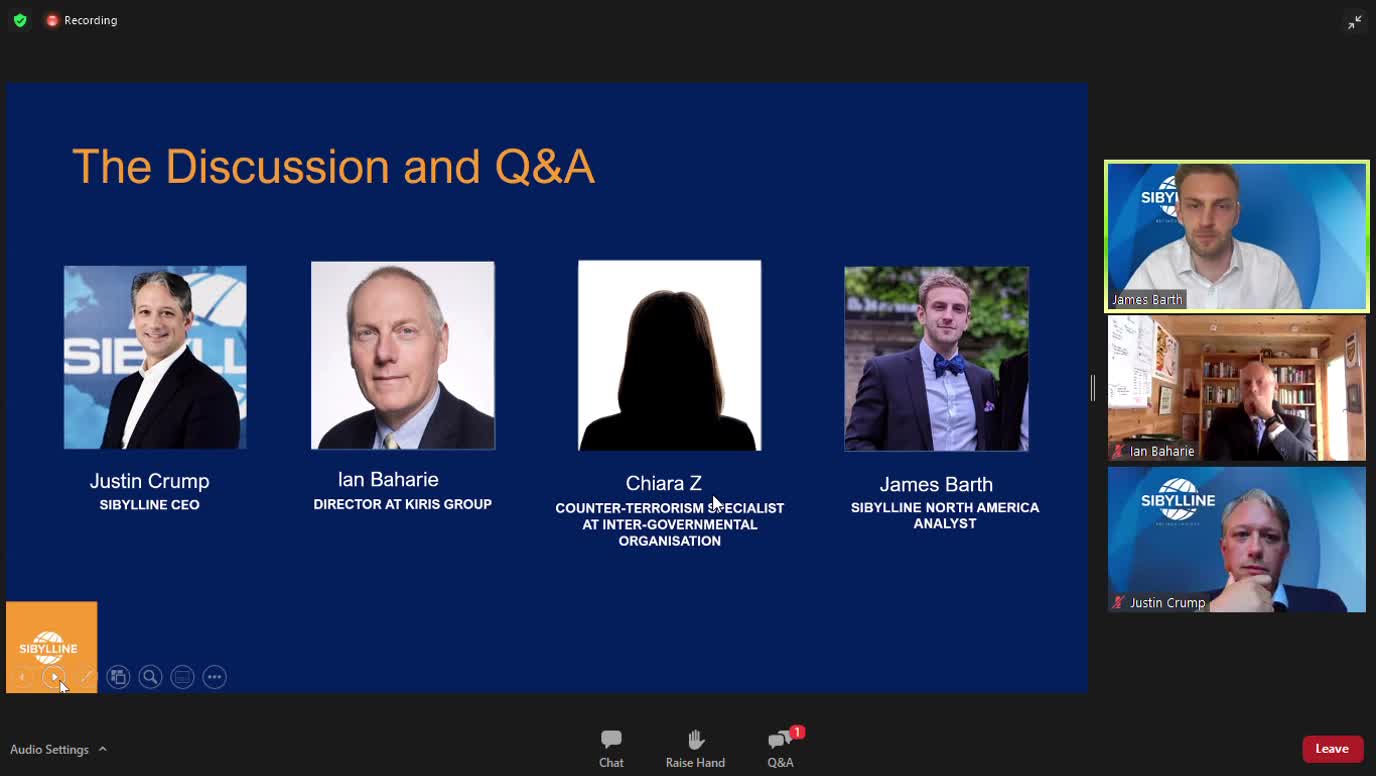Select Ian Baharie's video tile
The image size is (1376, 776).
pos(1236,388)
